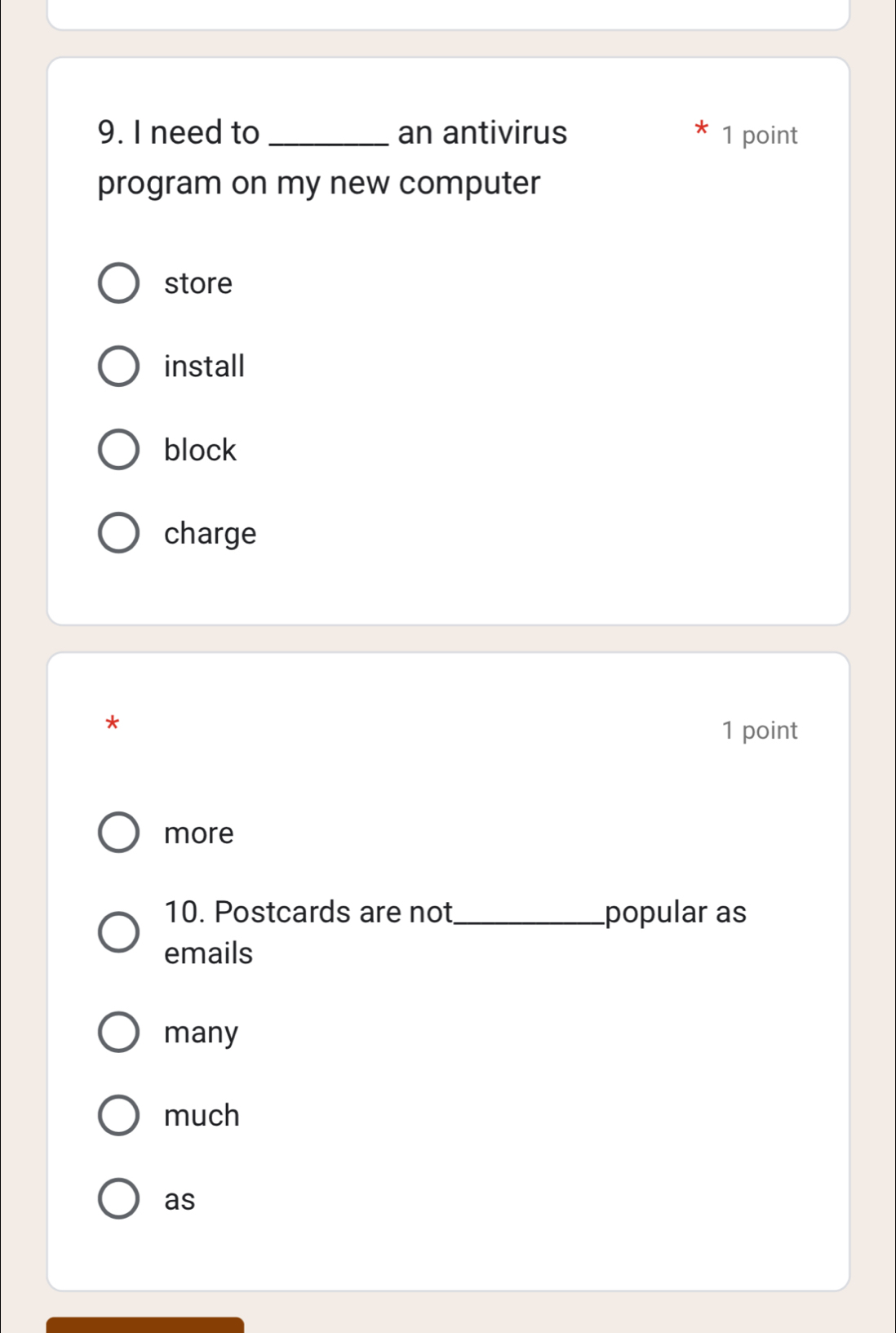Select the "charge" answer option
The image size is (896, 1333).
pos(118,535)
